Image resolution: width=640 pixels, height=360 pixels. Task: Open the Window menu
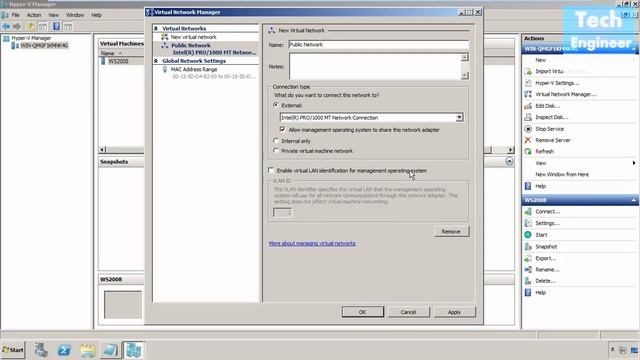(x=75, y=15)
